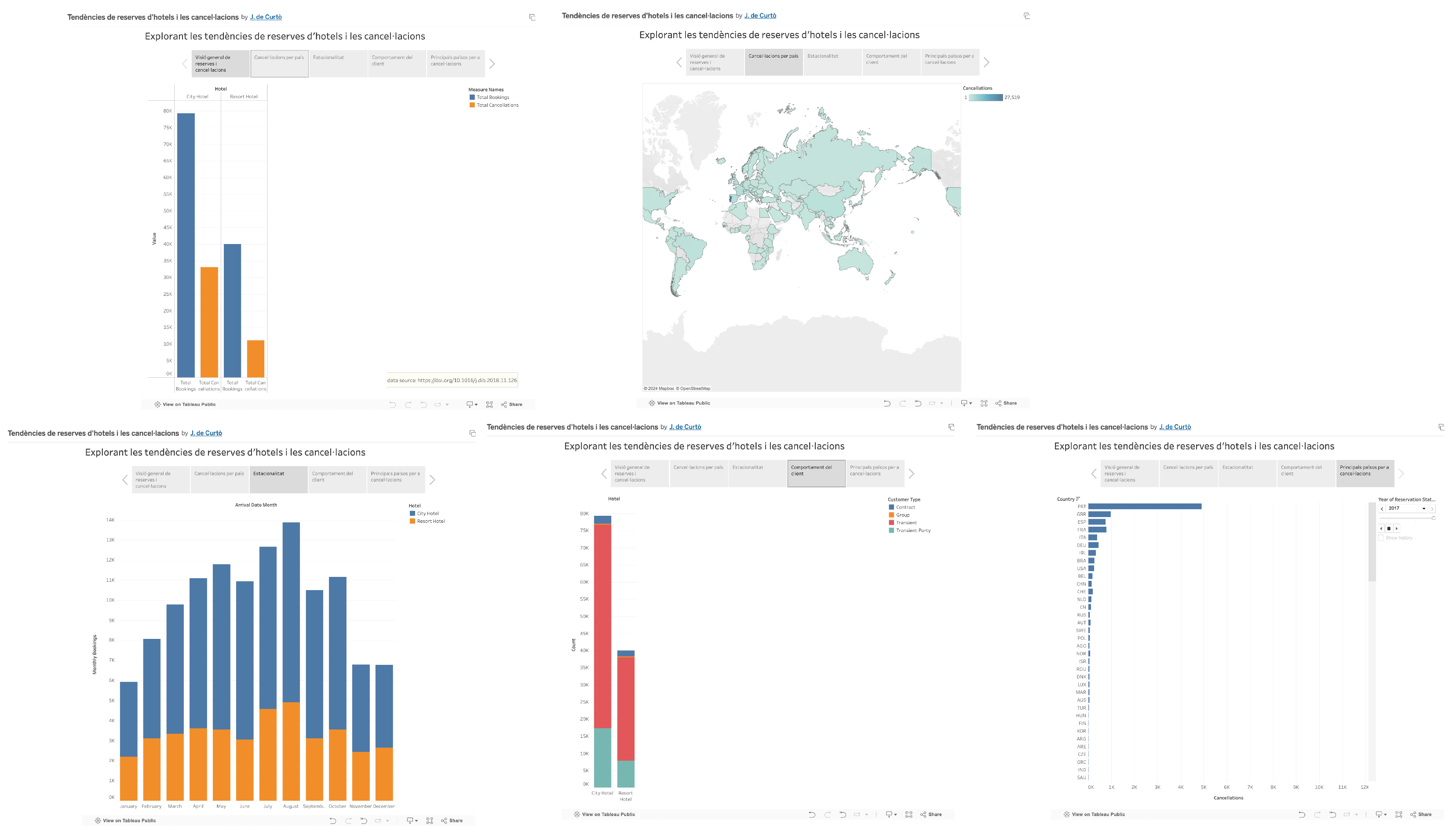Viewport: 1456px width, 835px height.
Task: Click the year slider handle
Action: click(x=1433, y=518)
